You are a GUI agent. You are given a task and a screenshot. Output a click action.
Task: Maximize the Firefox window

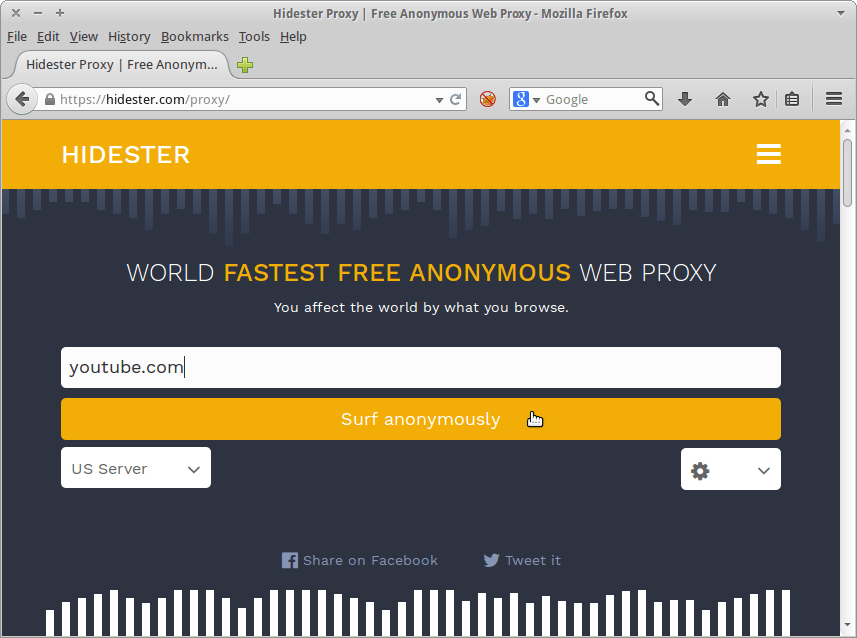pos(60,13)
